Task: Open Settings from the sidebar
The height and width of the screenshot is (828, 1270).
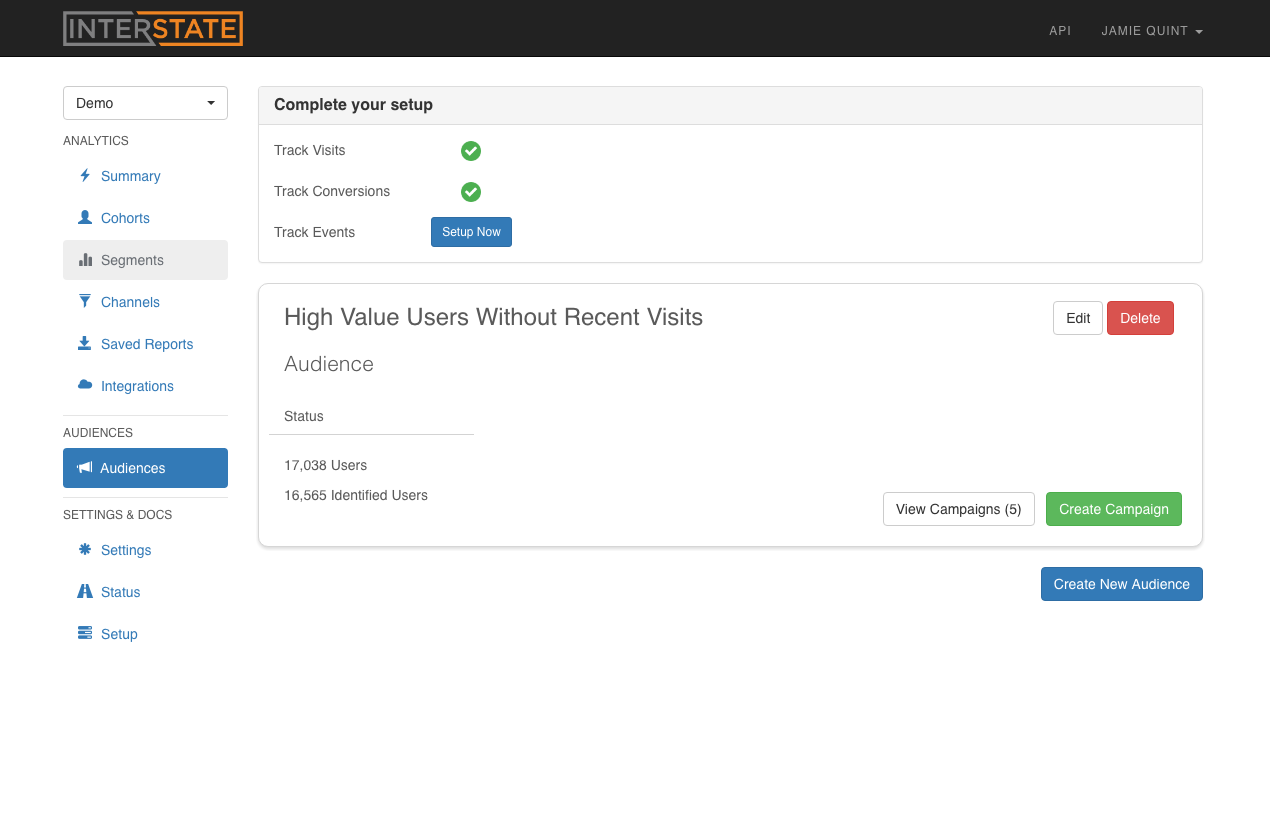Action: coord(145,550)
